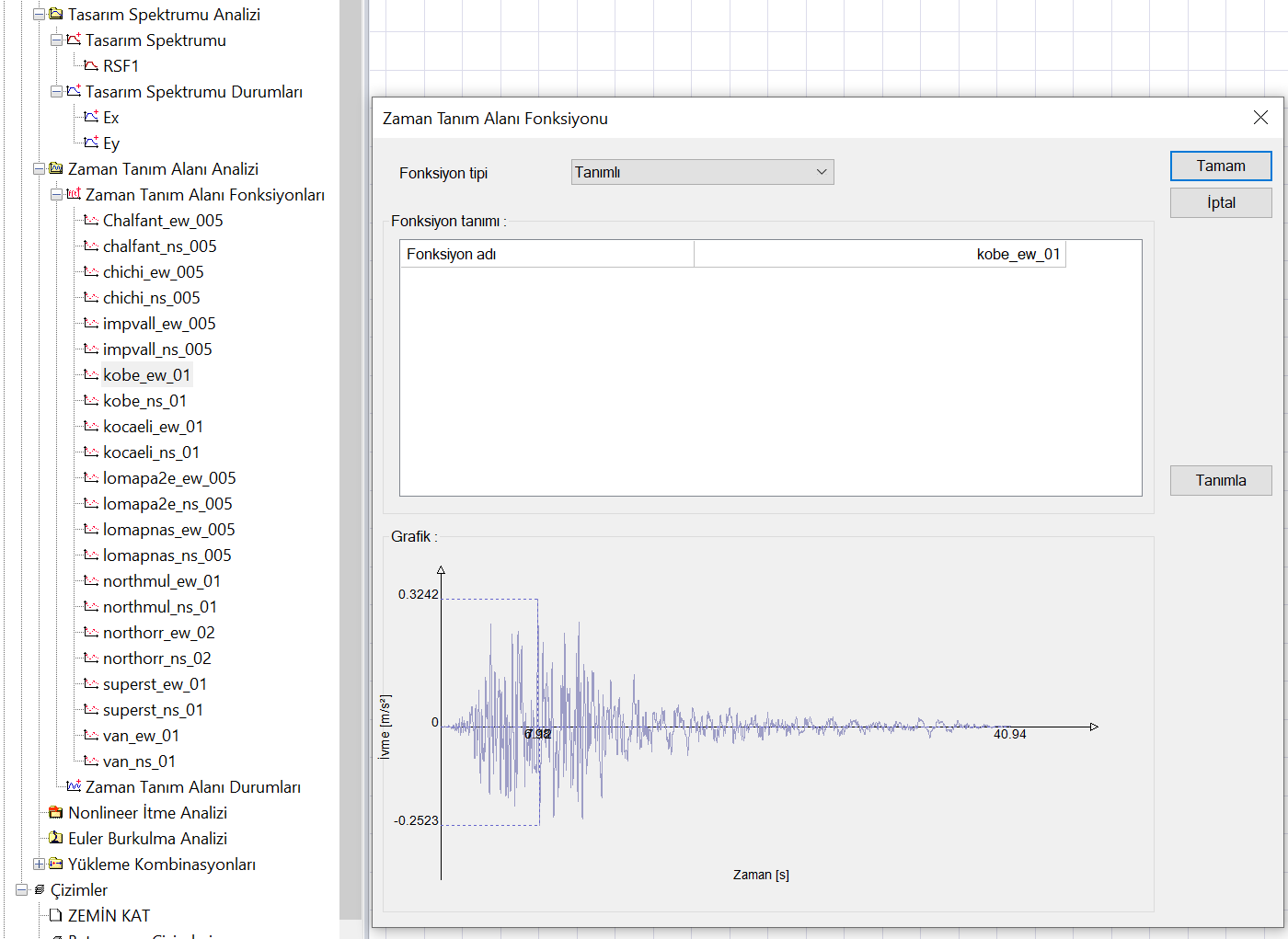Select northmul_ns_01 in the tree
The height and width of the screenshot is (939, 1288).
tap(160, 607)
